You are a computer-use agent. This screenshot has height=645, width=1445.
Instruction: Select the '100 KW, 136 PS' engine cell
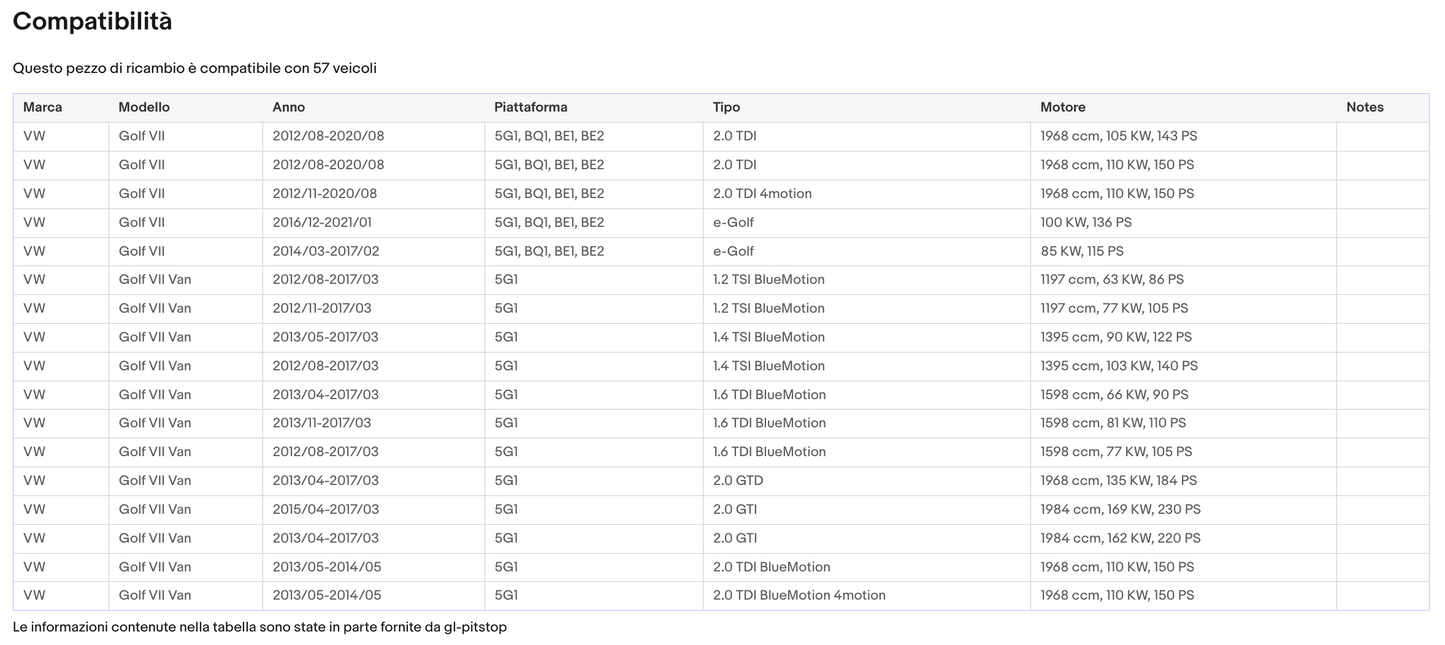(x=1086, y=222)
